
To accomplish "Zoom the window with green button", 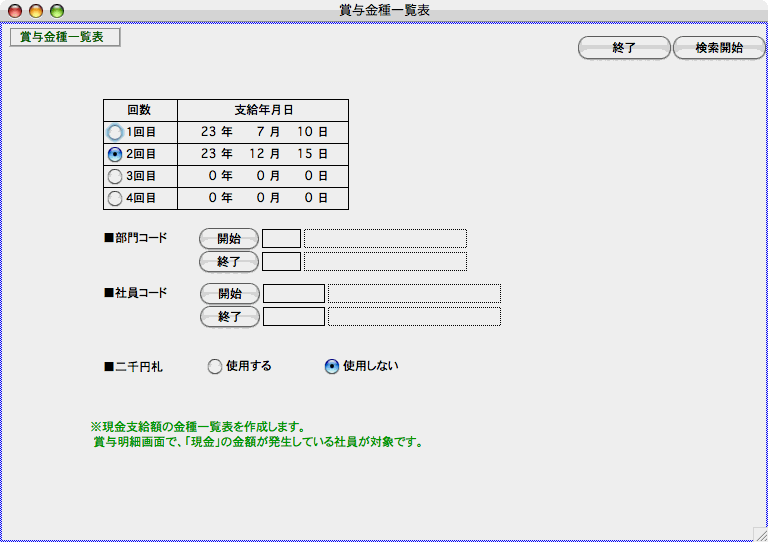I will click(57, 10).
